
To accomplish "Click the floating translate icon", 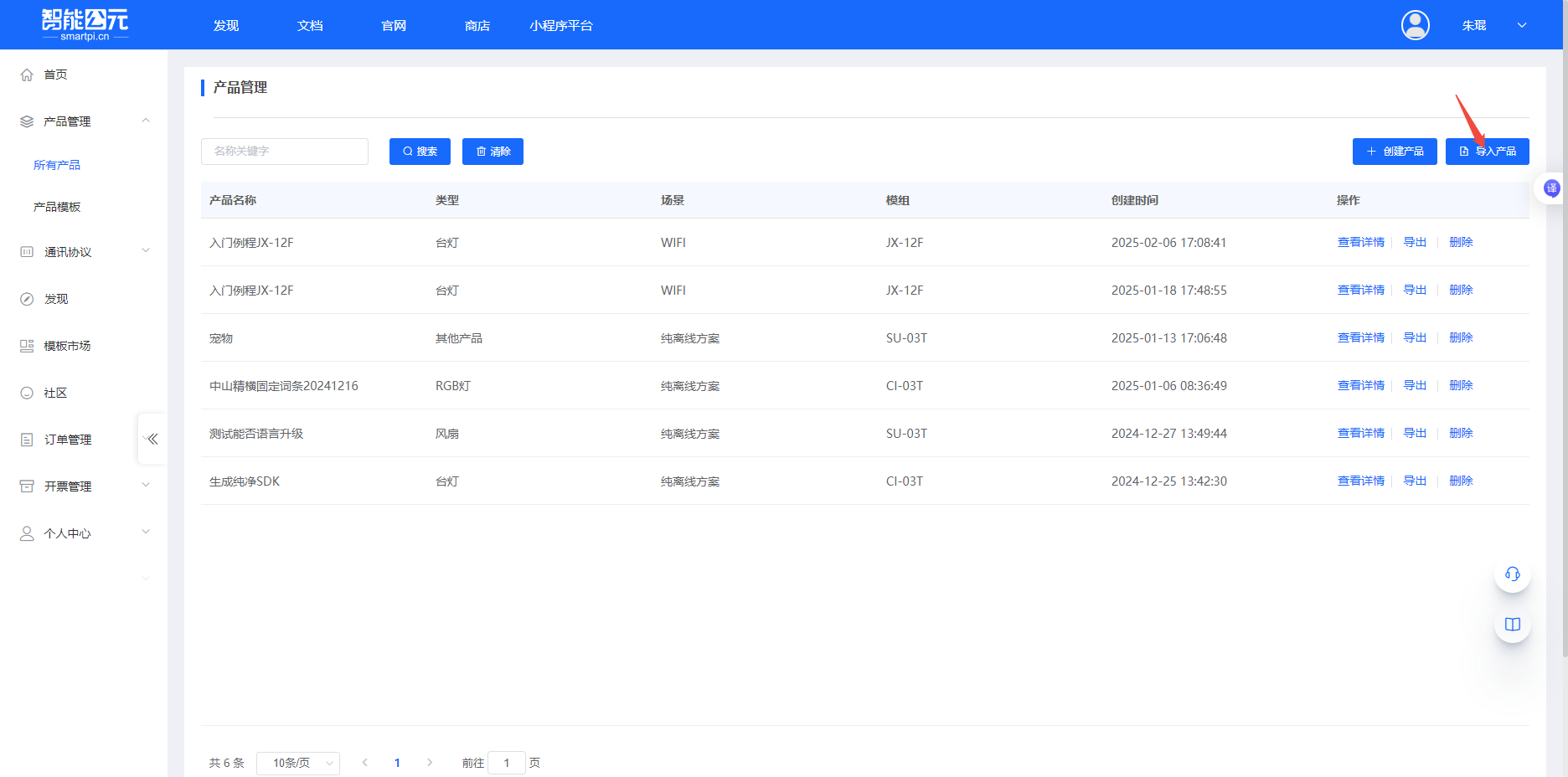I will (x=1551, y=188).
